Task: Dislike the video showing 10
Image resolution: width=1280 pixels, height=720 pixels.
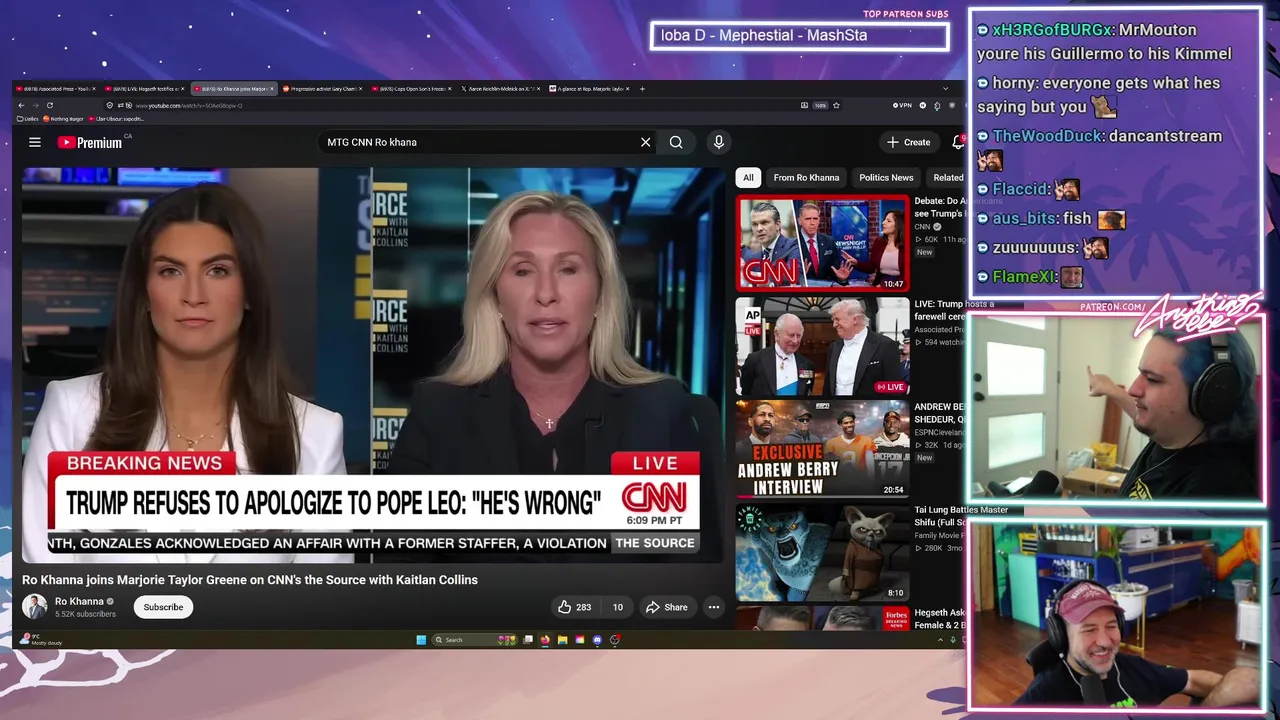Action: [617, 607]
